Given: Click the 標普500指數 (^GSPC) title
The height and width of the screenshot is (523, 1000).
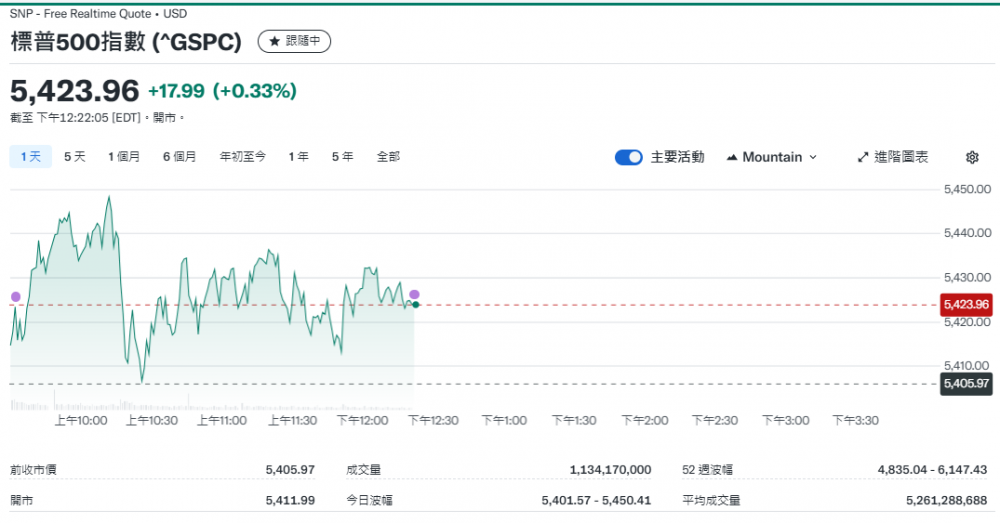Looking at the screenshot, I should pyautogui.click(x=126, y=41).
